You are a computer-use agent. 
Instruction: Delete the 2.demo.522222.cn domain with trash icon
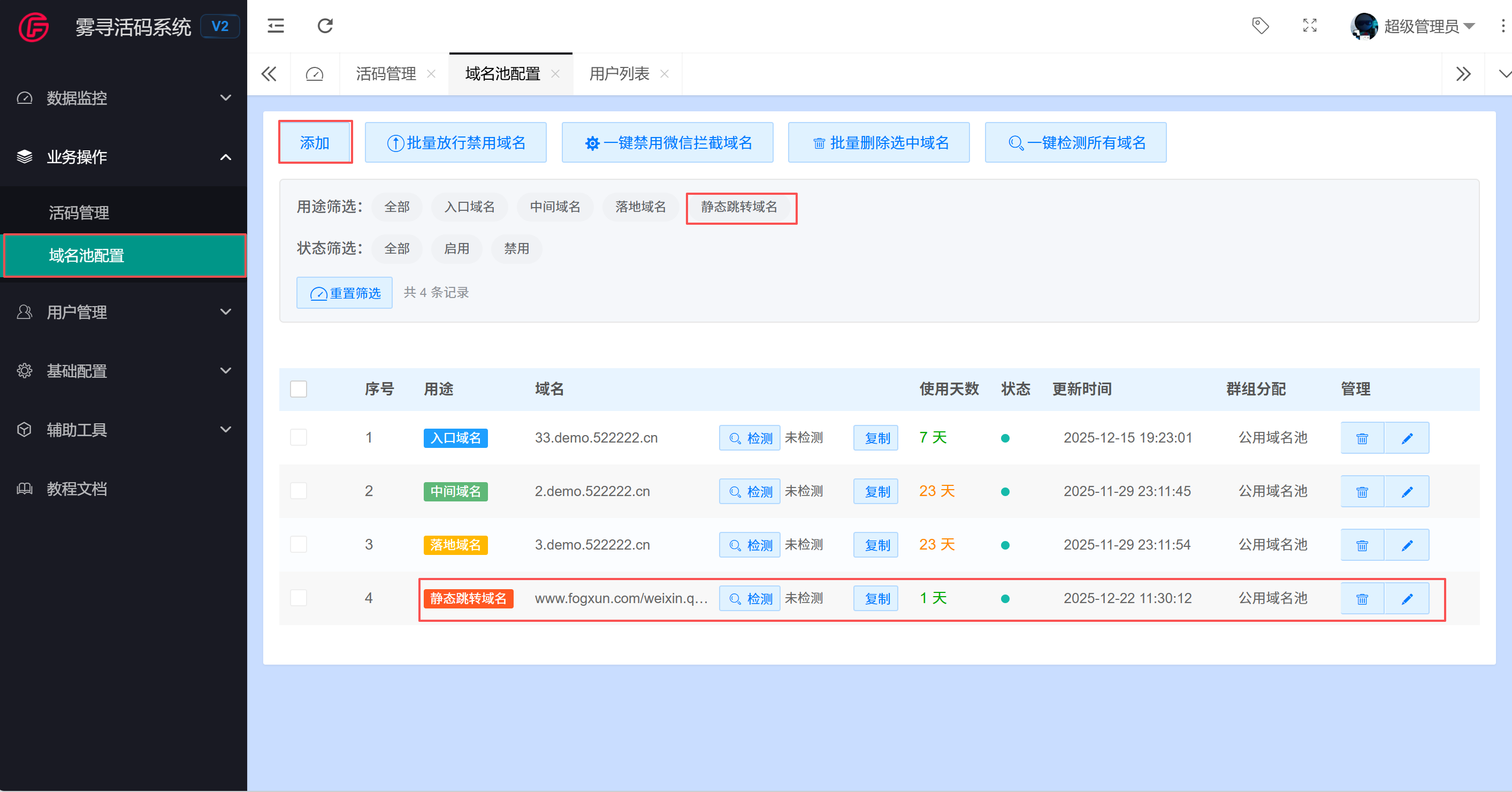[1362, 491]
